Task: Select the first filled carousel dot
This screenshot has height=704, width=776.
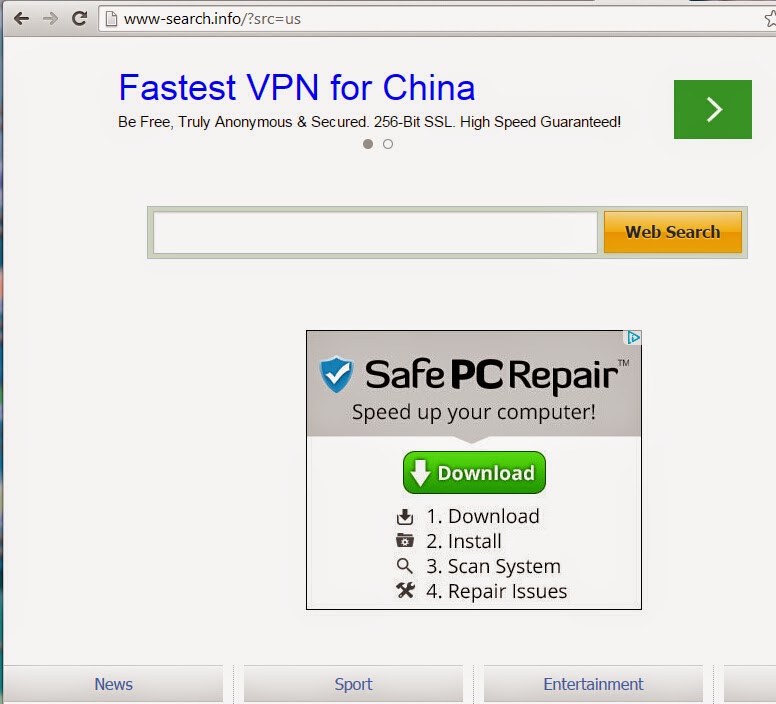Action: tap(368, 144)
